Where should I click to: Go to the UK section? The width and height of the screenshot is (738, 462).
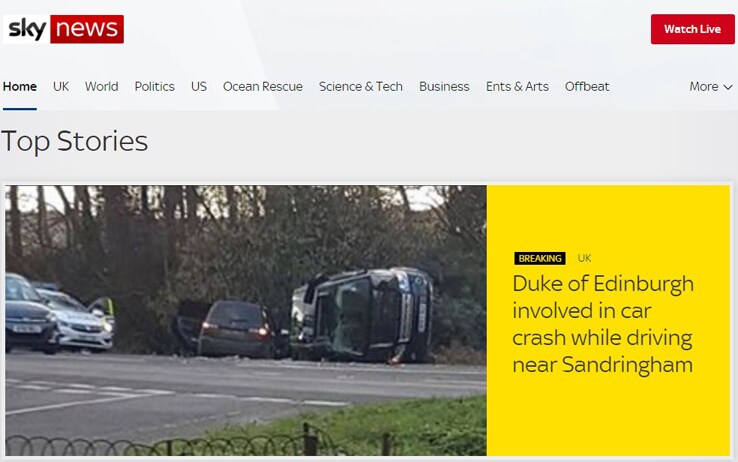[x=61, y=87]
